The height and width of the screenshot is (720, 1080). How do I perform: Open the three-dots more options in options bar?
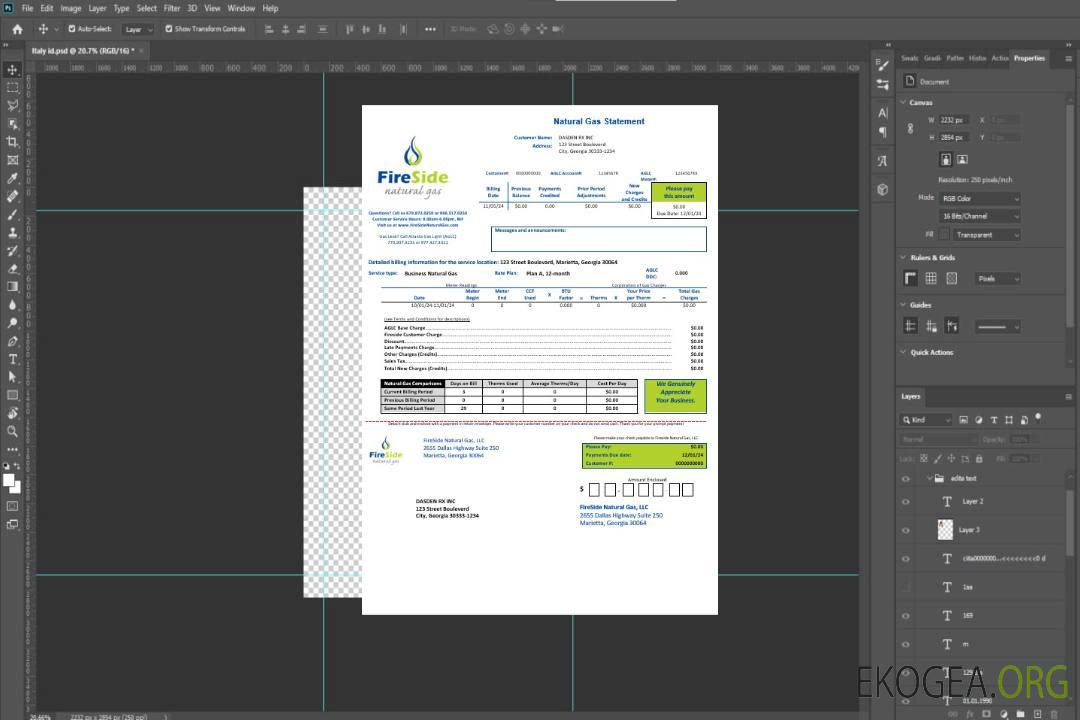point(430,29)
